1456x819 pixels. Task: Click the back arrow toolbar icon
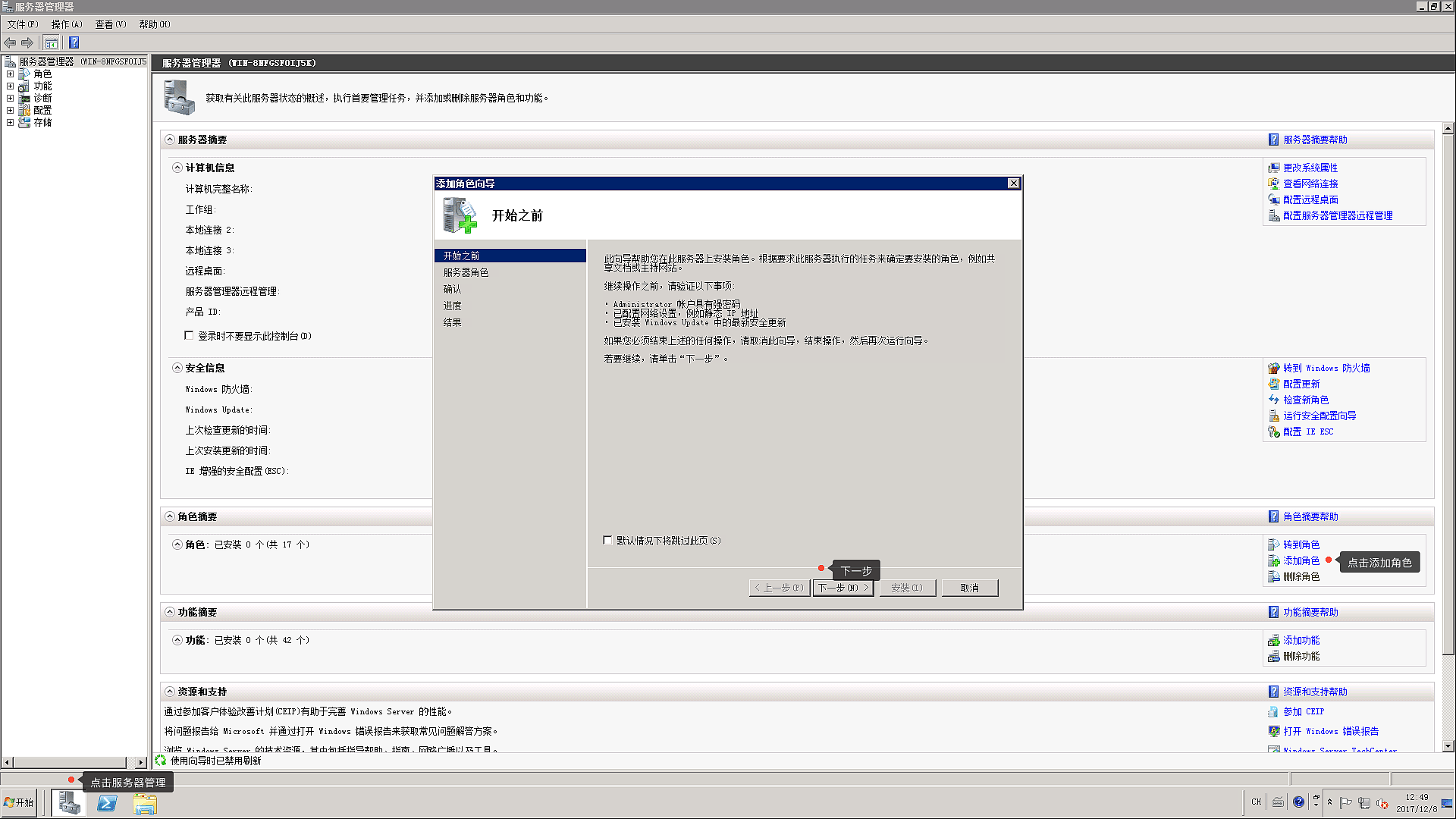10,42
